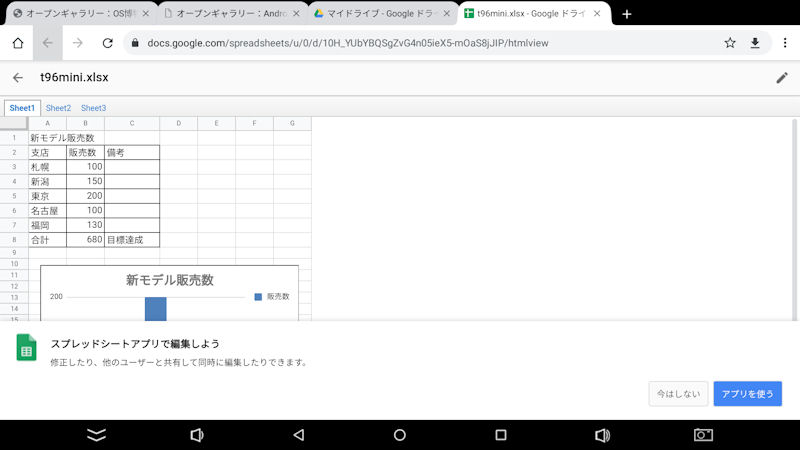The width and height of the screenshot is (800, 450).
Task: Open the browser three-dot menu
Action: (785, 43)
